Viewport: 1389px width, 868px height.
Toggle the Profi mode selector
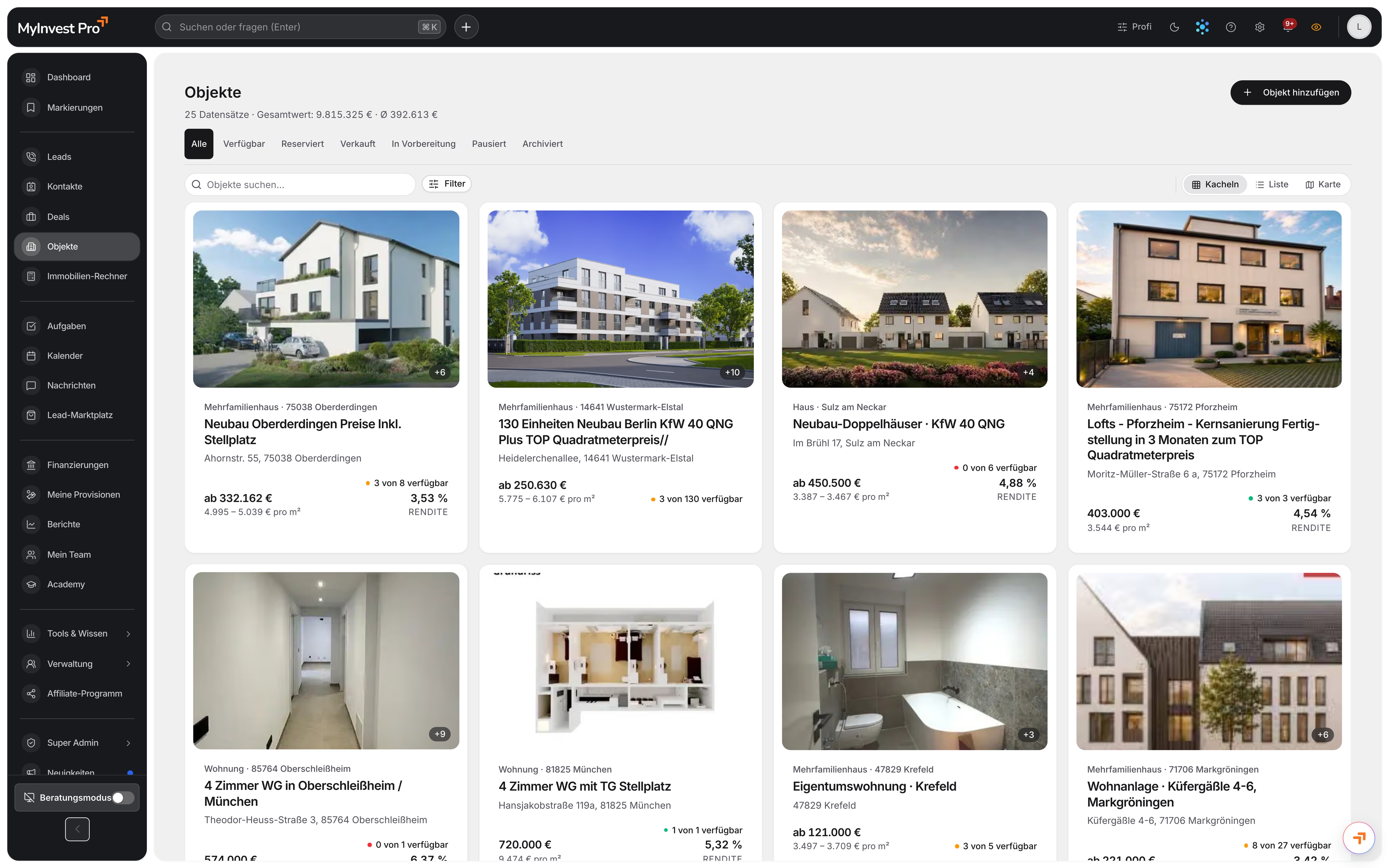coord(1134,27)
